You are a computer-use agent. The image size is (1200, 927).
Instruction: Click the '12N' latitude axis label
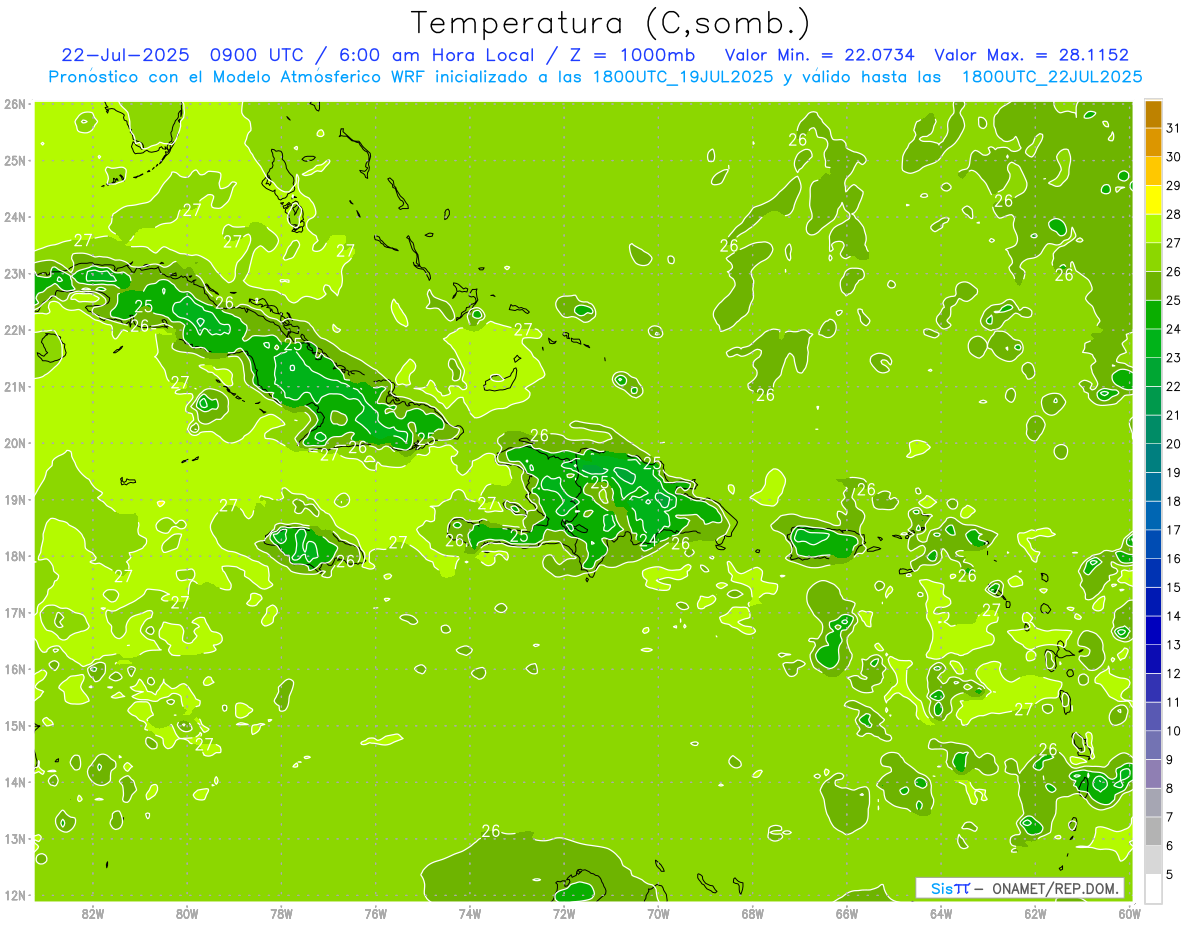click(14, 895)
